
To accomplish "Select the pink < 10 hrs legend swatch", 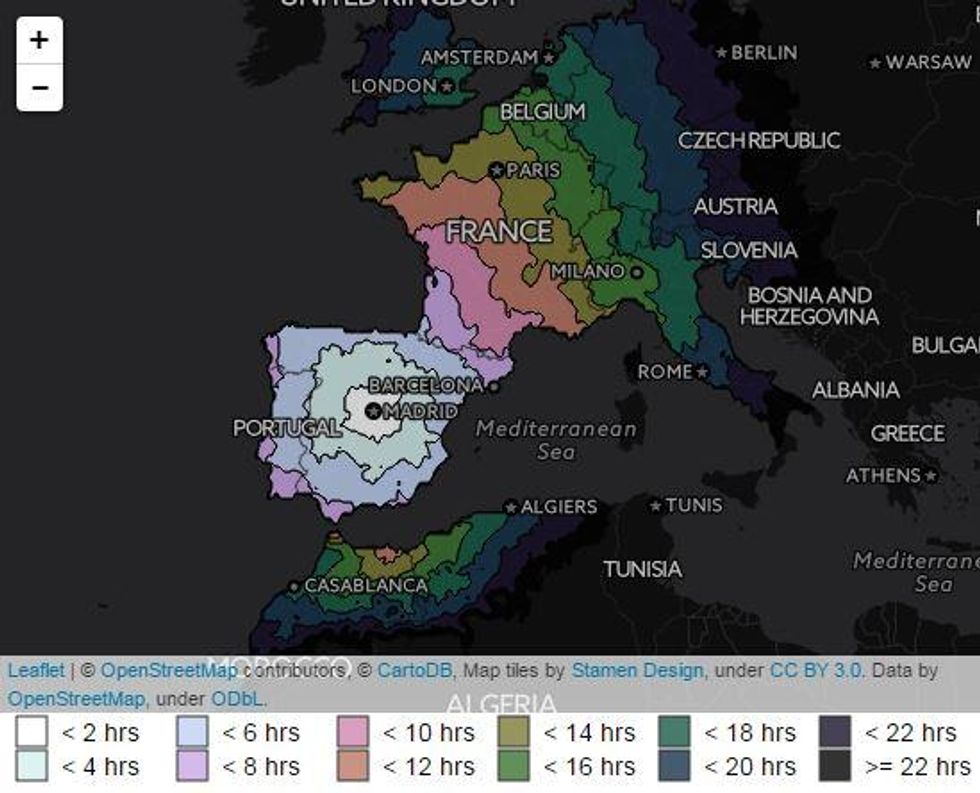I will pos(353,732).
